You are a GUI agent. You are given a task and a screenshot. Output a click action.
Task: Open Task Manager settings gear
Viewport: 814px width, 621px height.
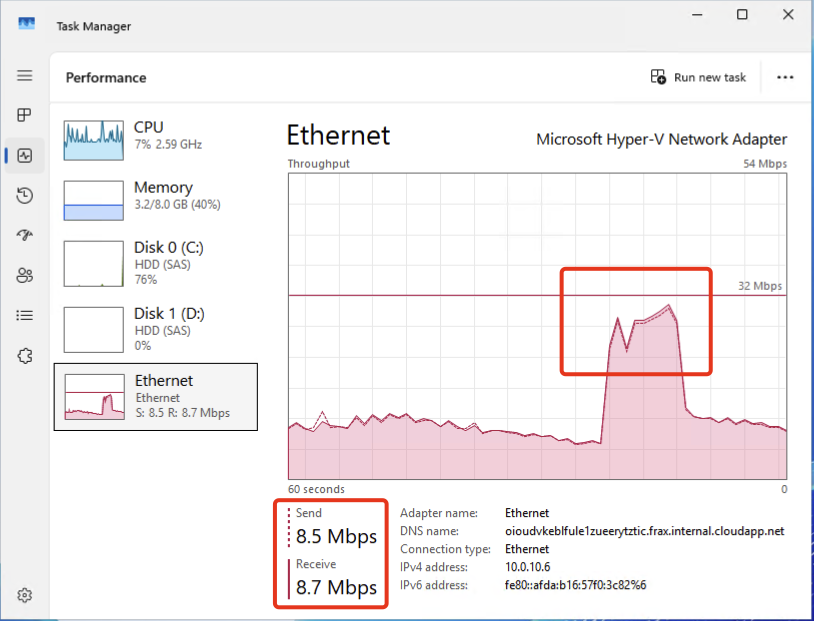[25, 595]
